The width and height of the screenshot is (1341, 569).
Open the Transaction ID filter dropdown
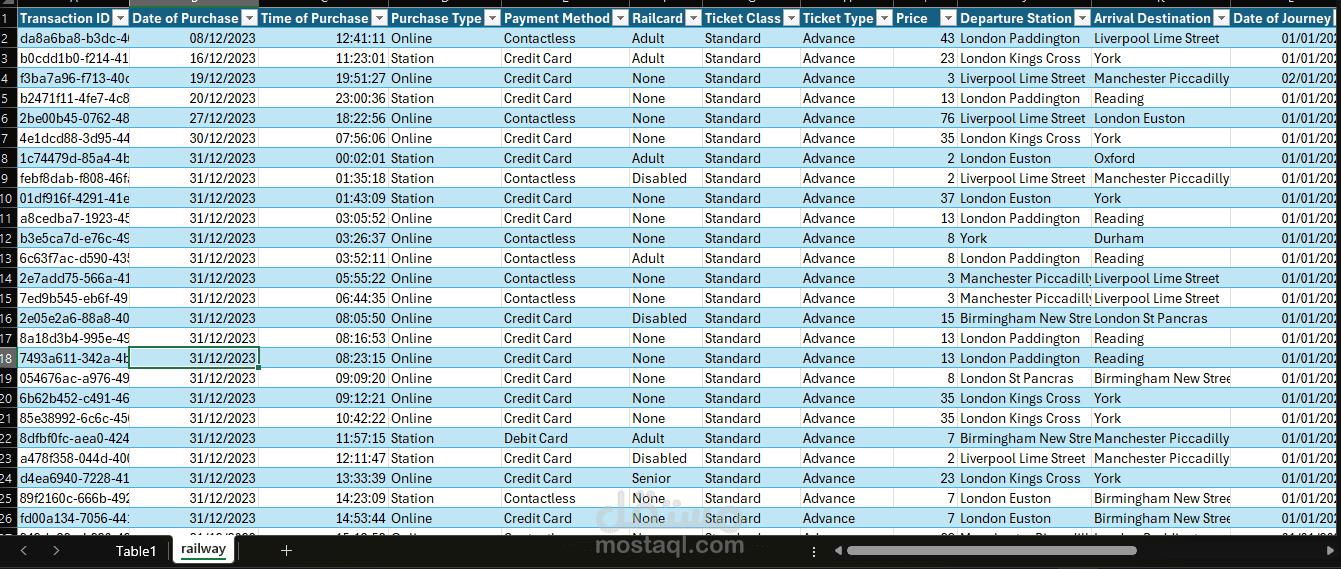[120, 18]
